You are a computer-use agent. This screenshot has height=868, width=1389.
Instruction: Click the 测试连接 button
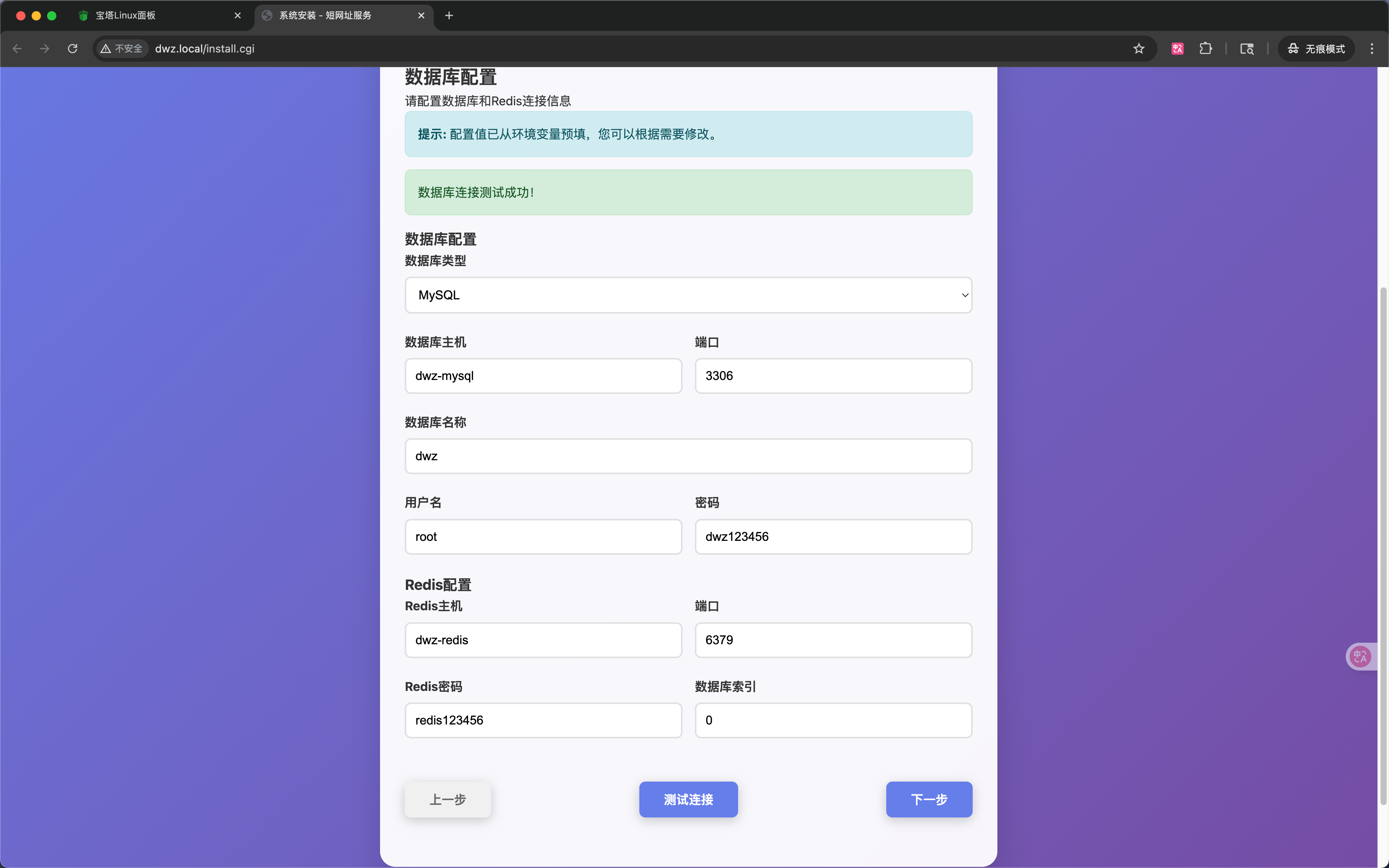[x=688, y=799]
